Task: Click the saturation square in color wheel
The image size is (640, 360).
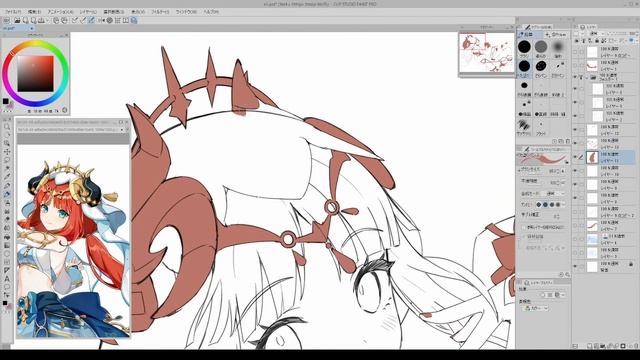Action: [36, 74]
